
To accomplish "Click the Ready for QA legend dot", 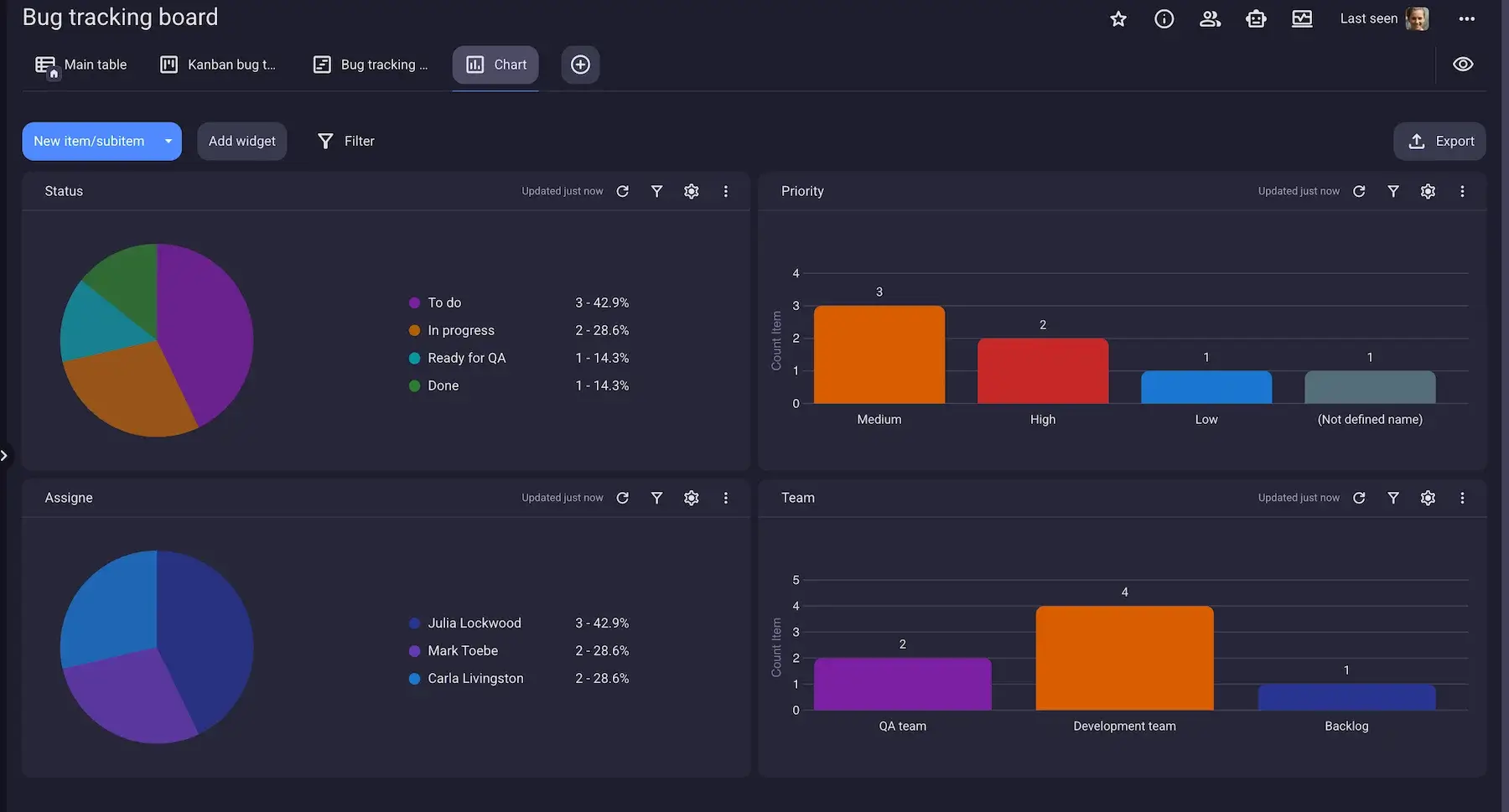I will 414,358.
